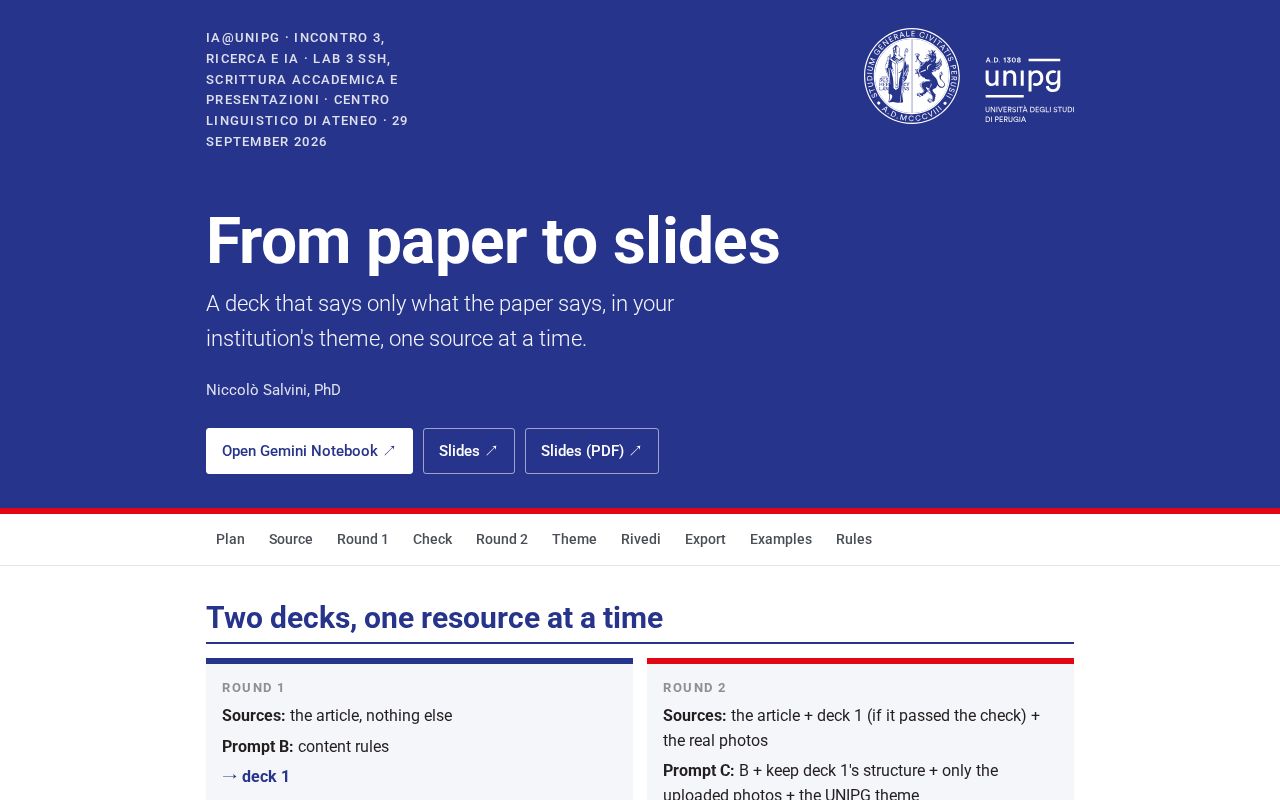Click the University of Perugia seal logo
1280x800 pixels.
[x=911, y=76]
